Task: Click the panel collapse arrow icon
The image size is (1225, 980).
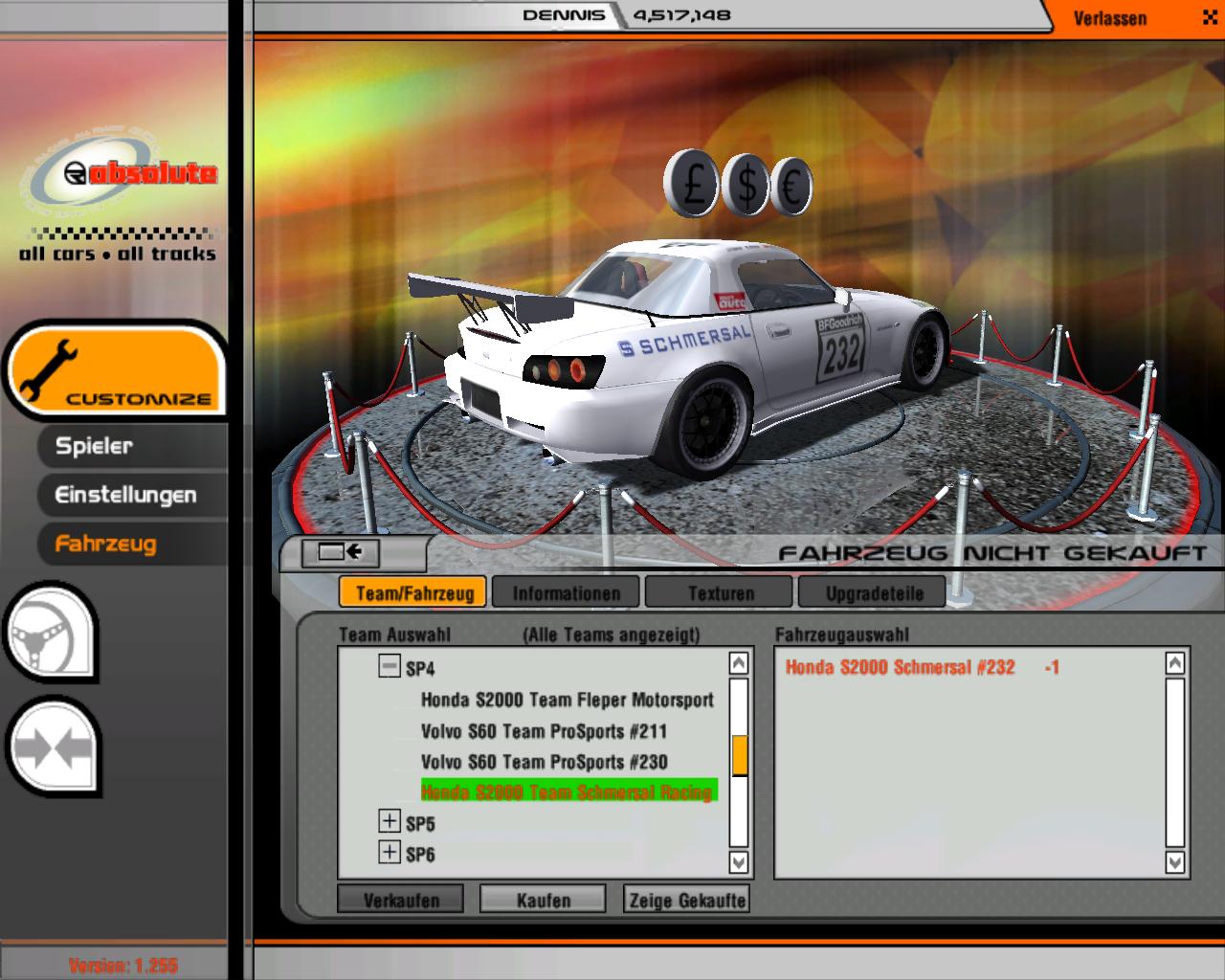Action: click(340, 552)
